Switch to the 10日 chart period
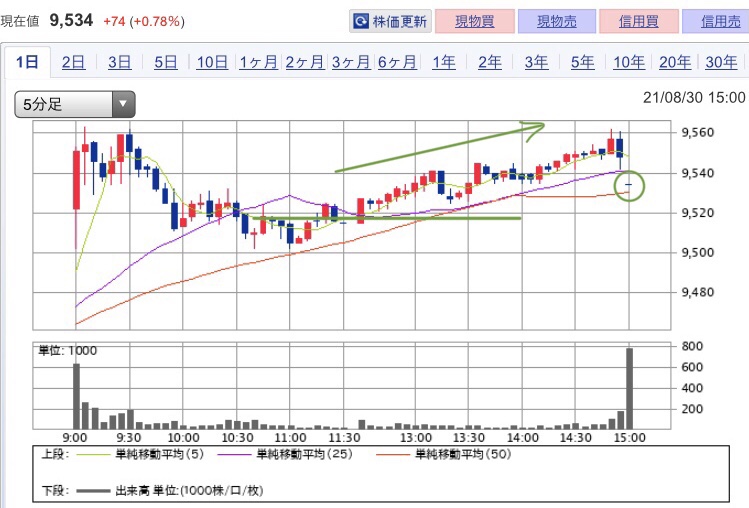749x508 pixels. (212, 62)
